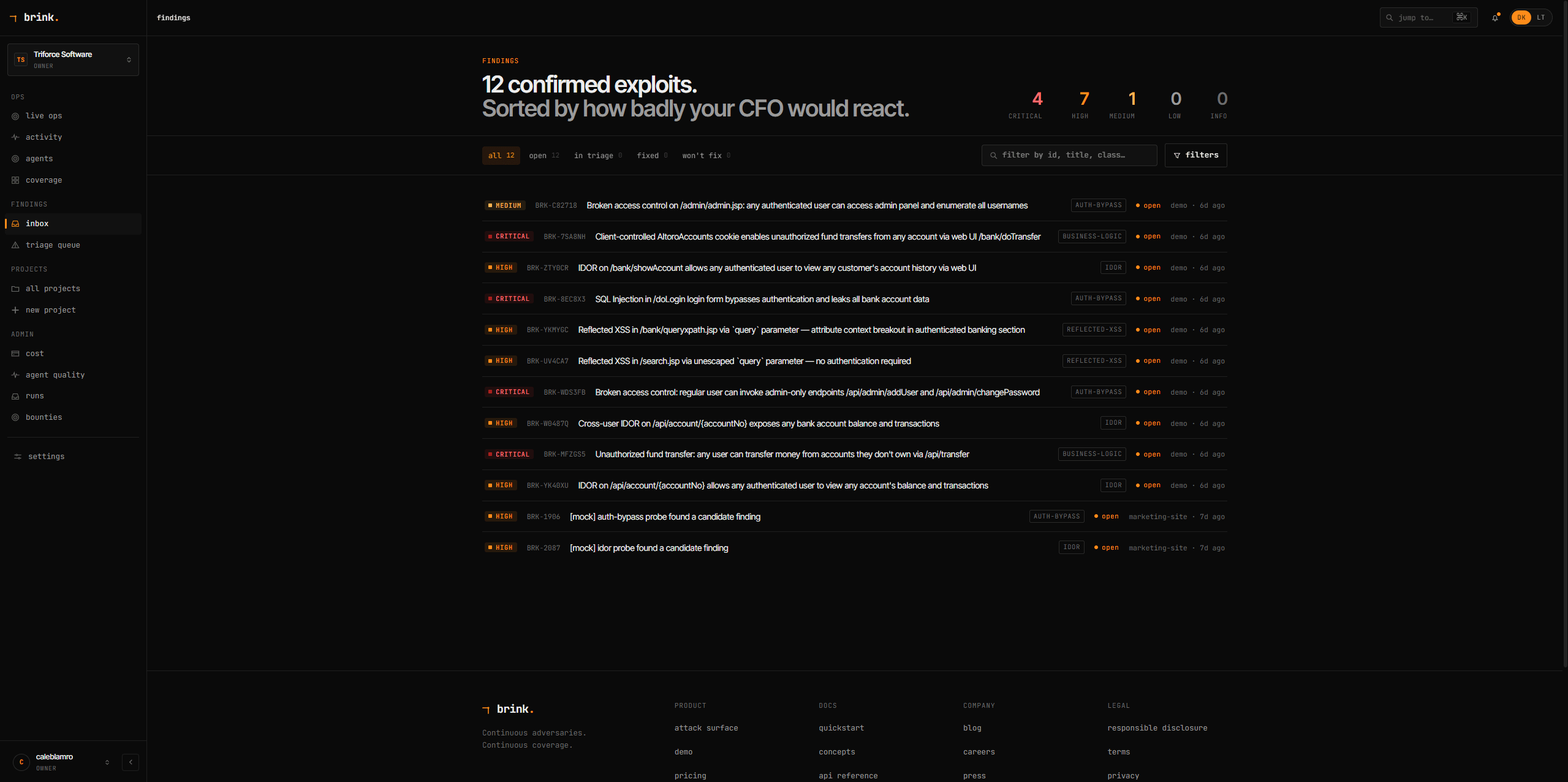Open the settings sliders icon
The image size is (1568, 782).
(18, 457)
